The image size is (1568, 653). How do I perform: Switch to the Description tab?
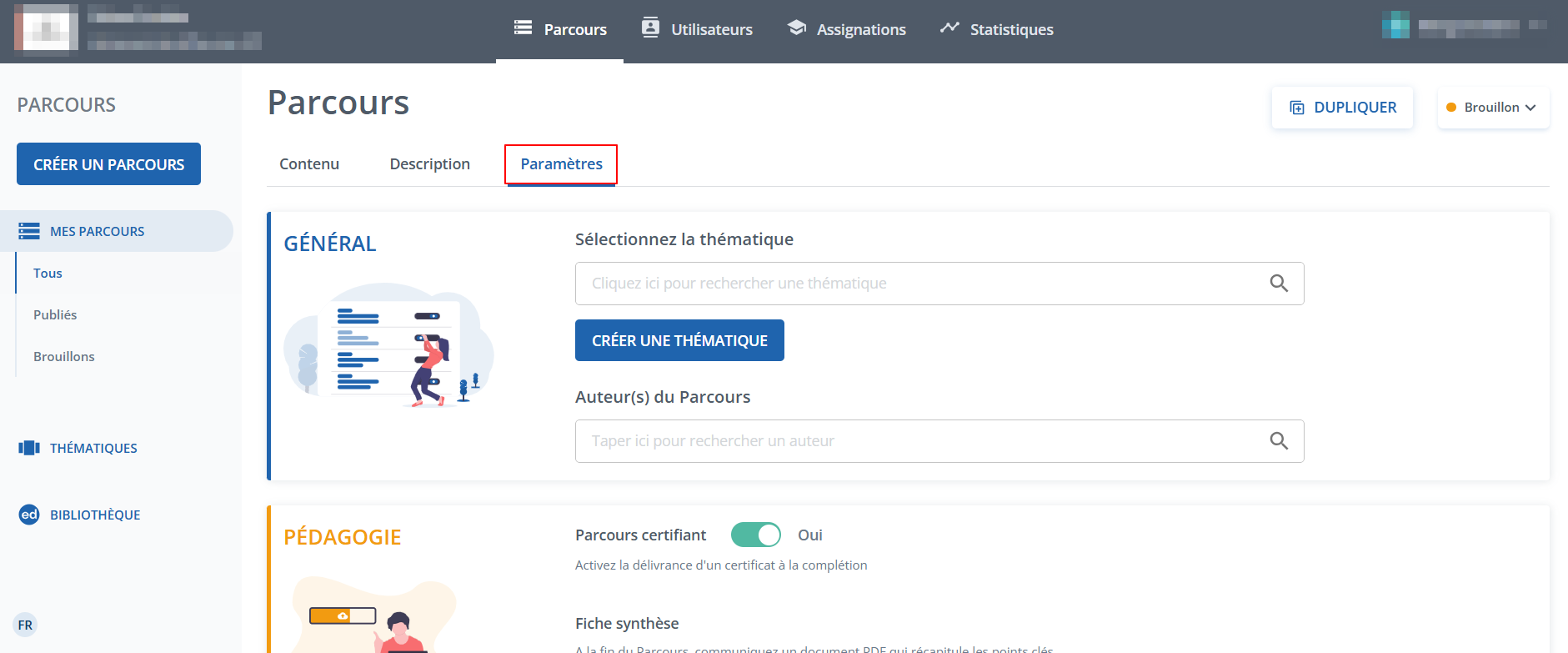(429, 164)
